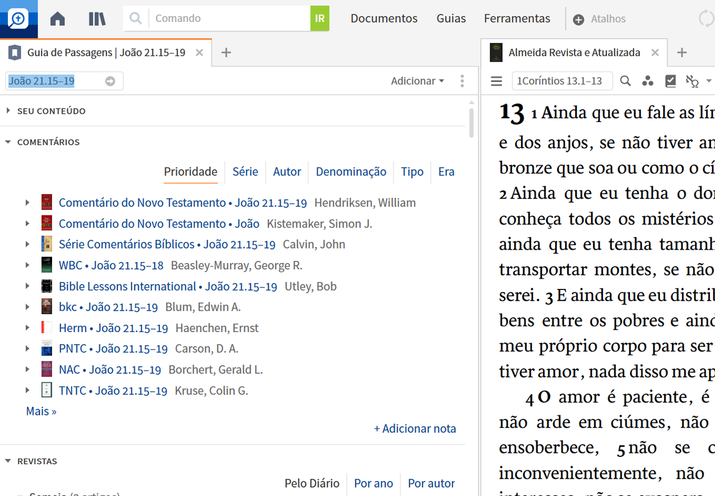The height and width of the screenshot is (496, 715).
Task: Click the TNTC book cover icon
Action: pos(47,390)
